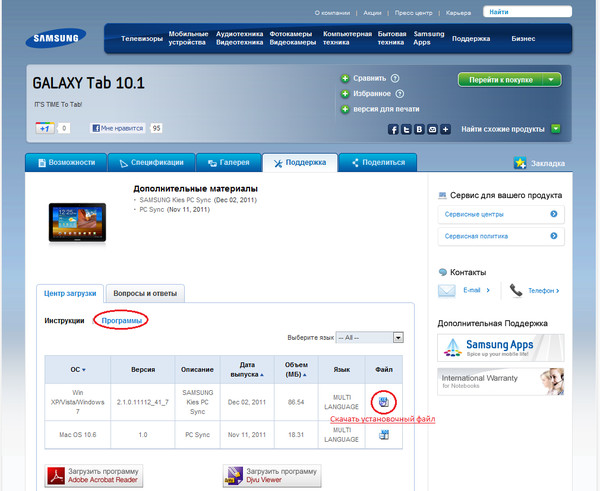Screen dimensions: 600x491
Task: Click the Найти search field
Action: coord(527,11)
